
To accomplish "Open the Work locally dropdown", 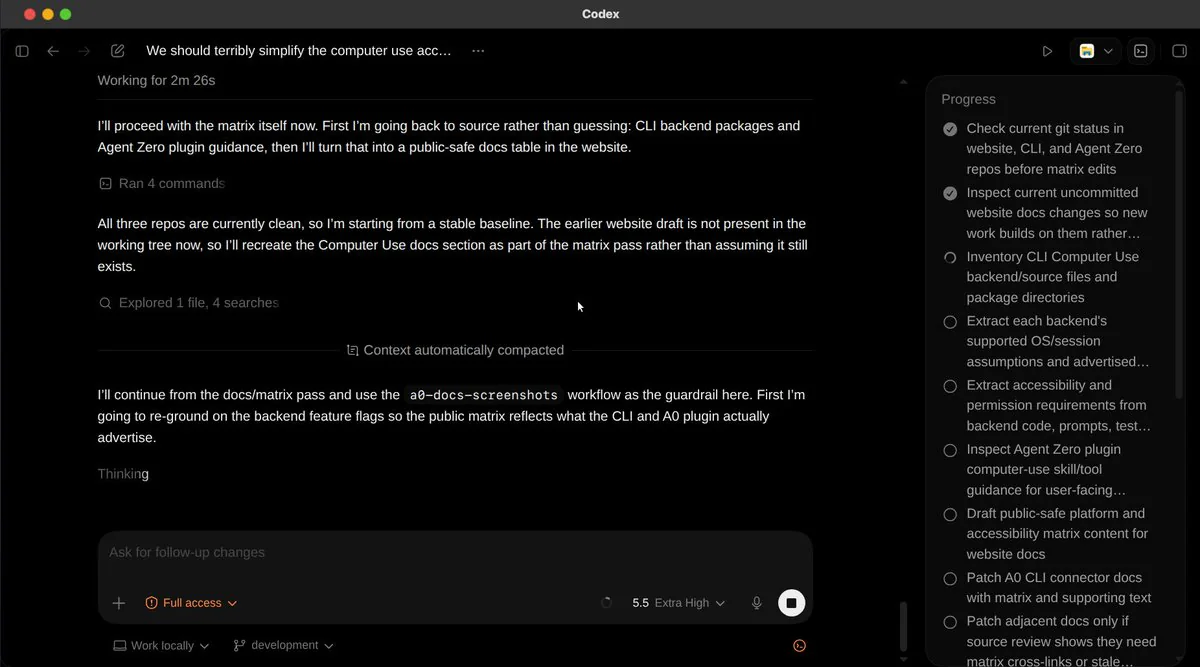I will pos(161,646).
